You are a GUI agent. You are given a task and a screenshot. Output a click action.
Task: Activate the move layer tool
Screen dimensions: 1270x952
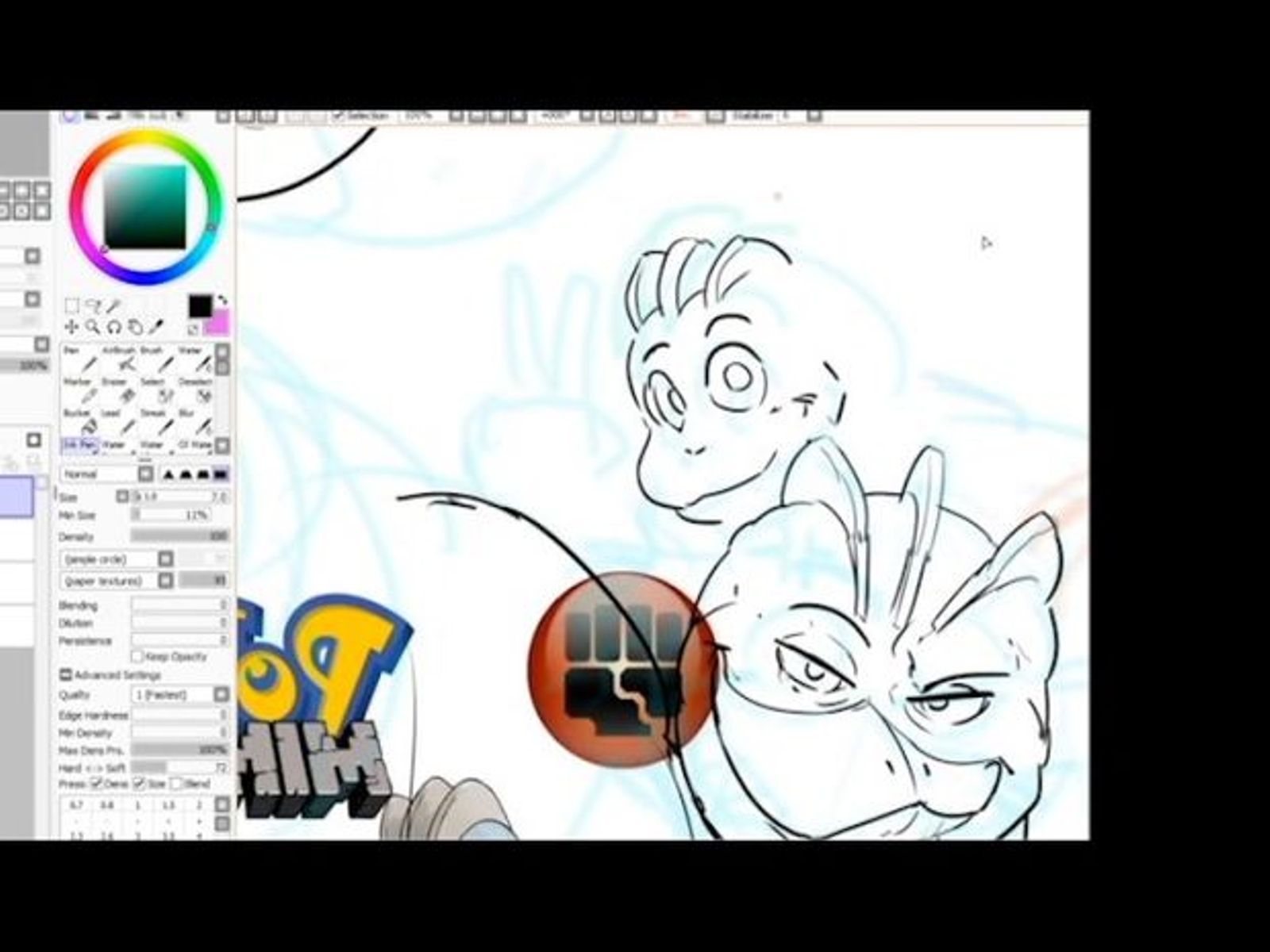tap(71, 327)
